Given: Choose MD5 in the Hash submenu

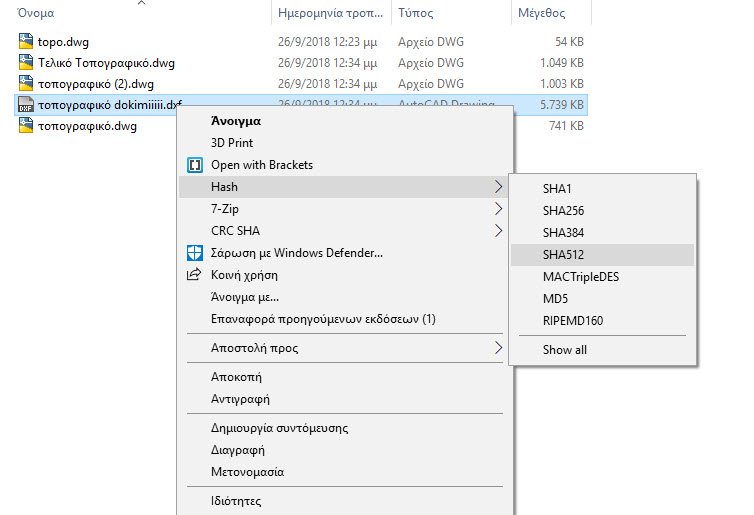Looking at the screenshot, I should tap(556, 298).
